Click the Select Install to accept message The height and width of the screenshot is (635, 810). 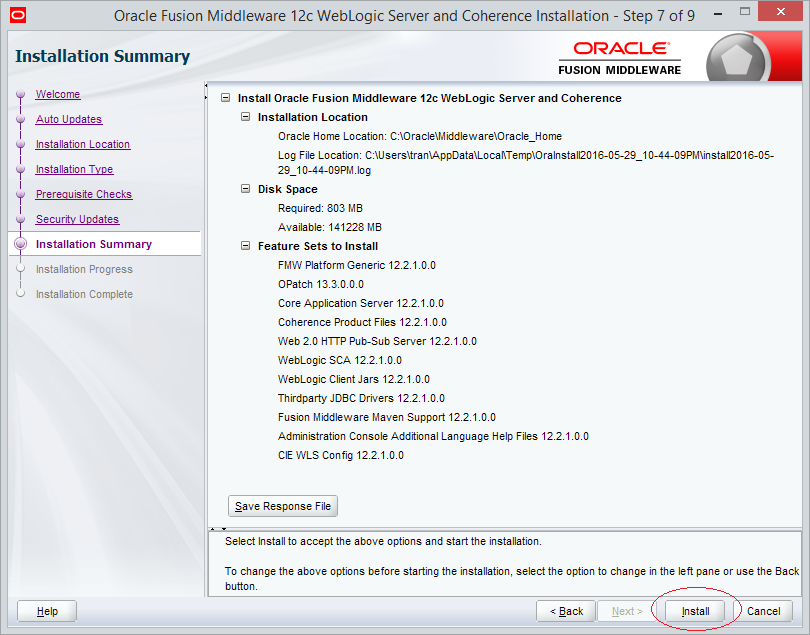(x=383, y=541)
